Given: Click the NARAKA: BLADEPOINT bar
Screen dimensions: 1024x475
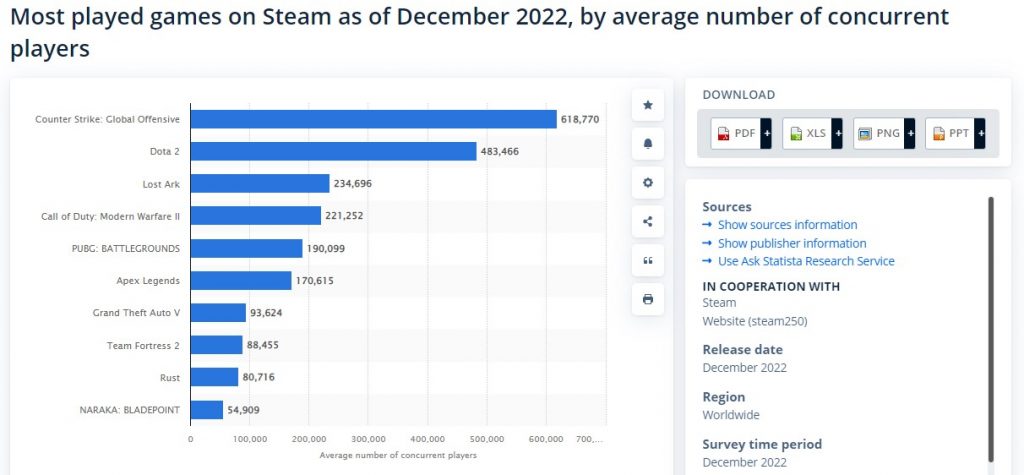Looking at the screenshot, I should (207, 410).
